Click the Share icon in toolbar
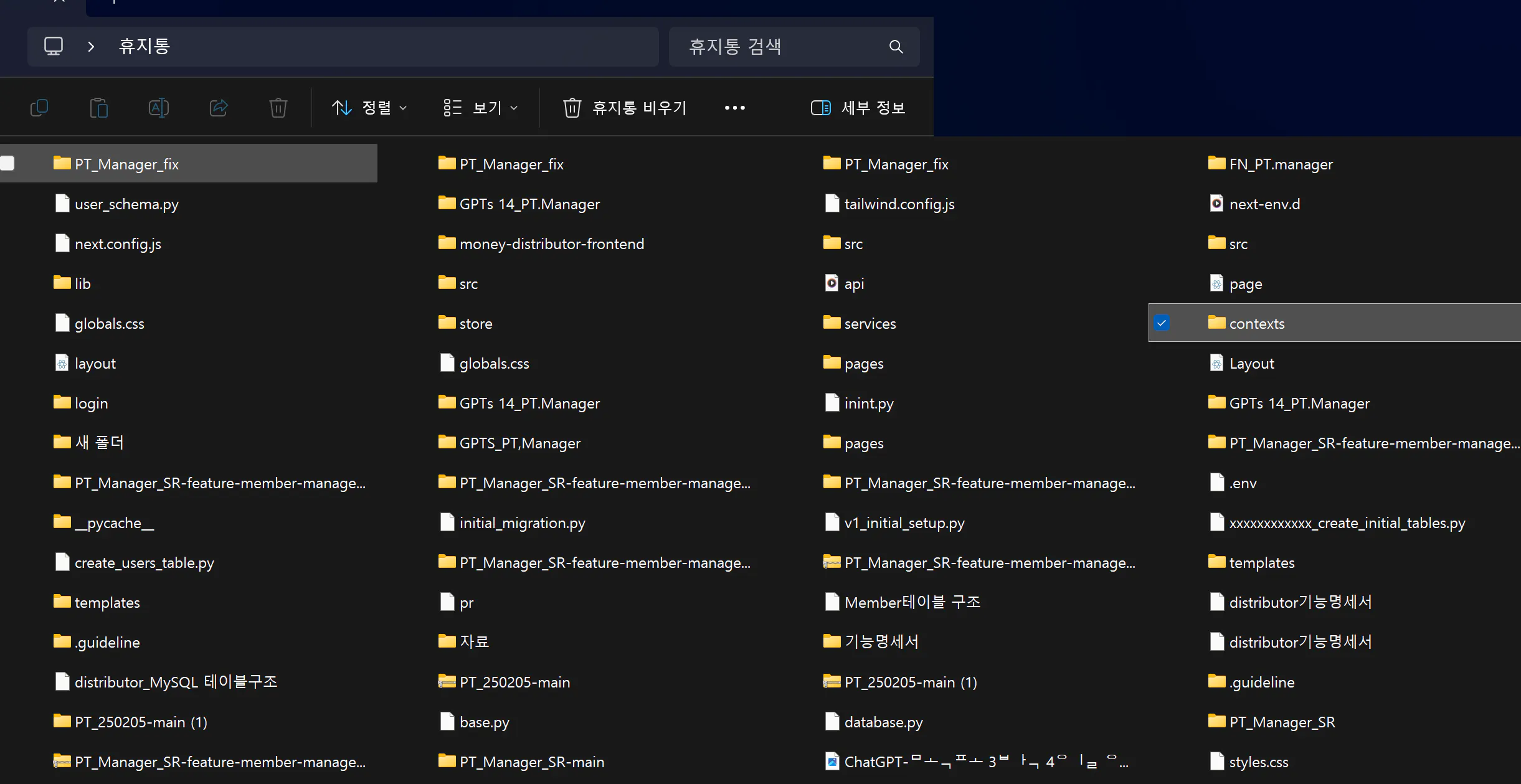 click(218, 108)
